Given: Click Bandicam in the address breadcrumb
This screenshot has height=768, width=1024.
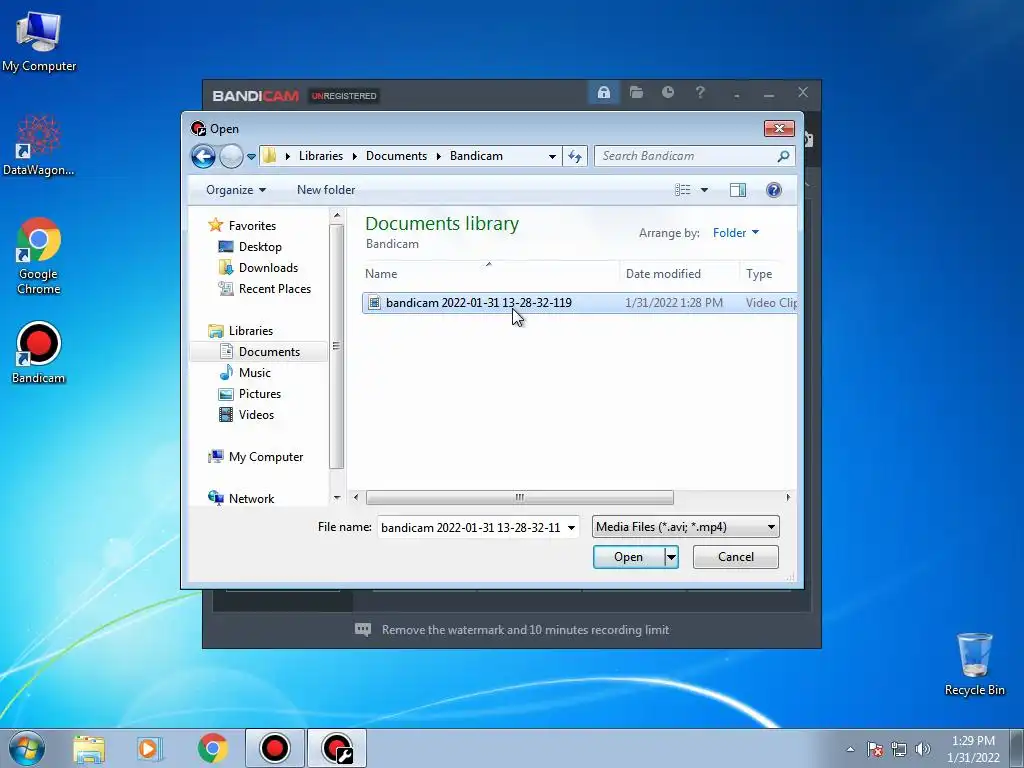Looking at the screenshot, I should (476, 156).
